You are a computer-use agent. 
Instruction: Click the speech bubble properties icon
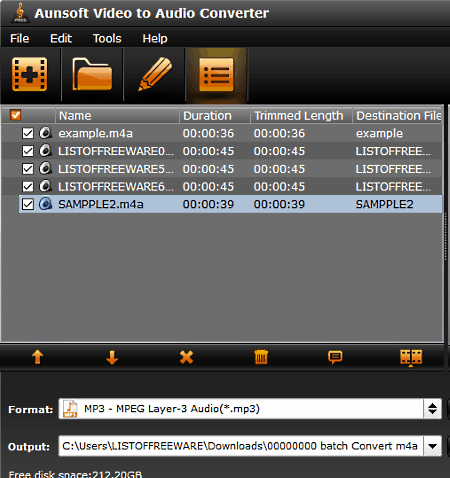pyautogui.click(x=335, y=357)
